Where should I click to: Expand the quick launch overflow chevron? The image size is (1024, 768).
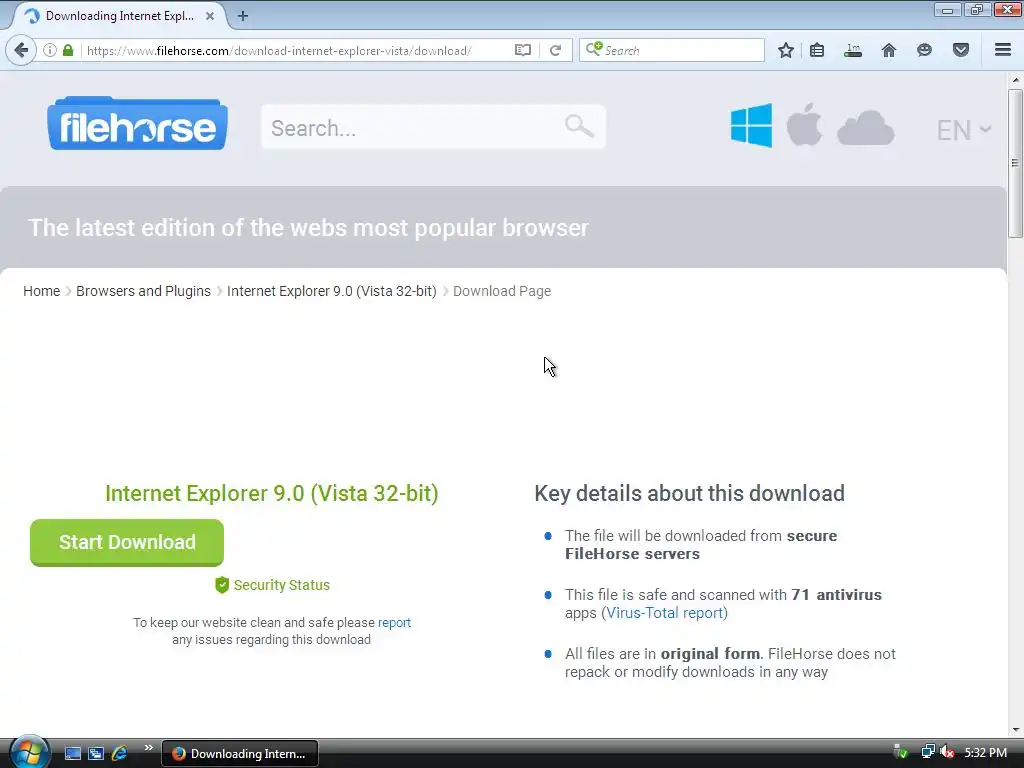[148, 748]
